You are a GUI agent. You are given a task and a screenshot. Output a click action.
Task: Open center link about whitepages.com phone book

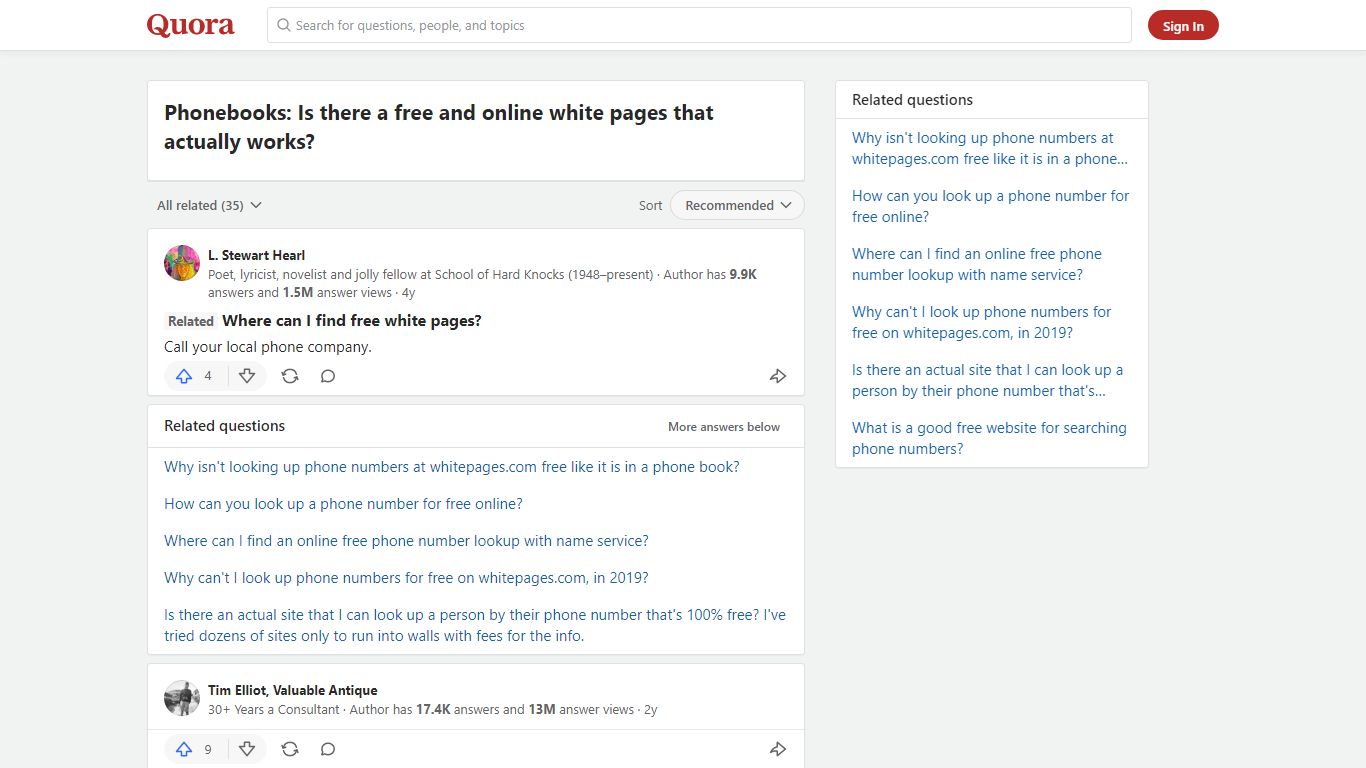[x=452, y=467]
